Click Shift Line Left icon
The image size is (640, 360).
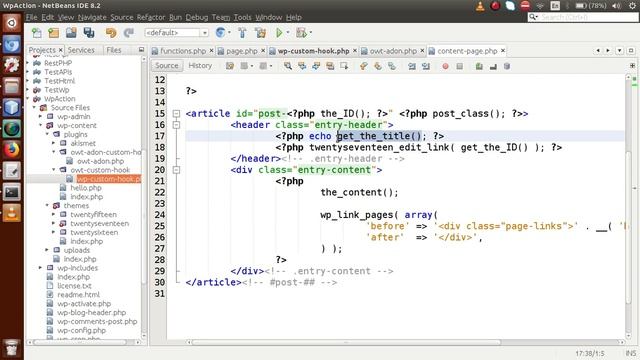pos(412,66)
